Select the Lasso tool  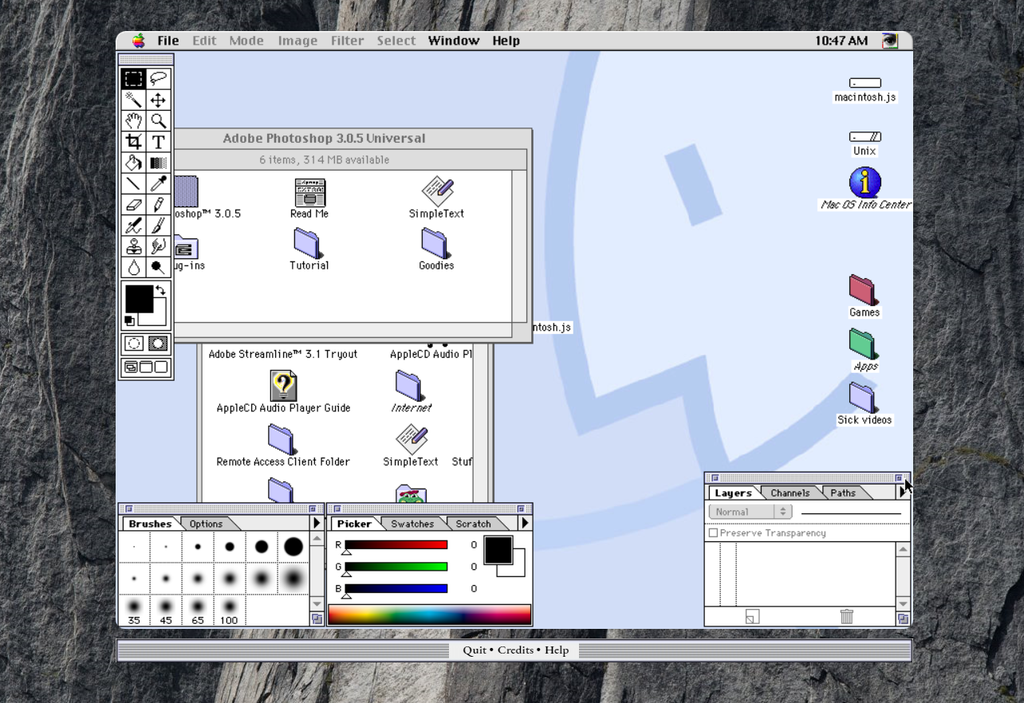tap(158, 79)
